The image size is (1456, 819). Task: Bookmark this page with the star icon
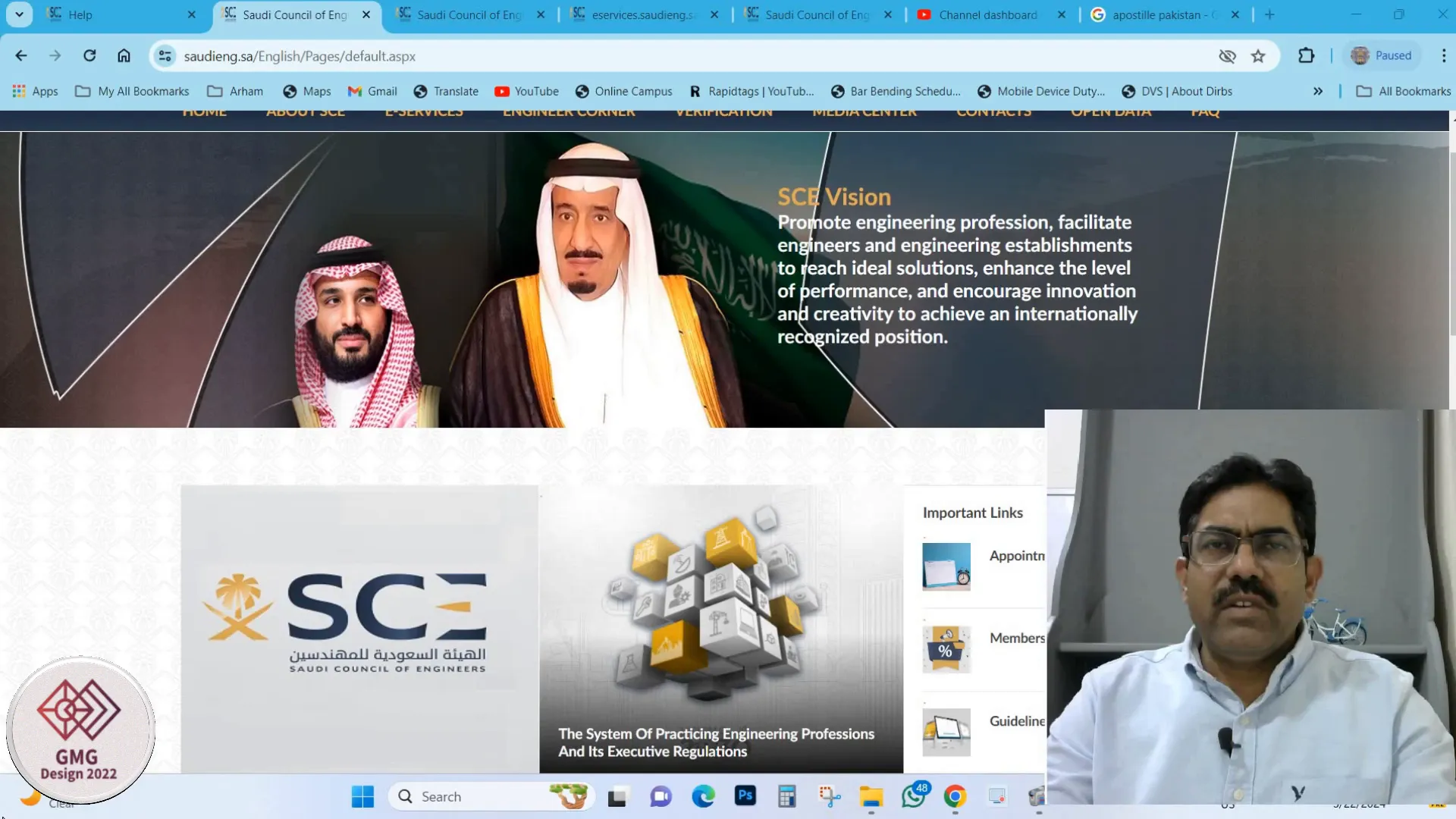click(x=1258, y=56)
